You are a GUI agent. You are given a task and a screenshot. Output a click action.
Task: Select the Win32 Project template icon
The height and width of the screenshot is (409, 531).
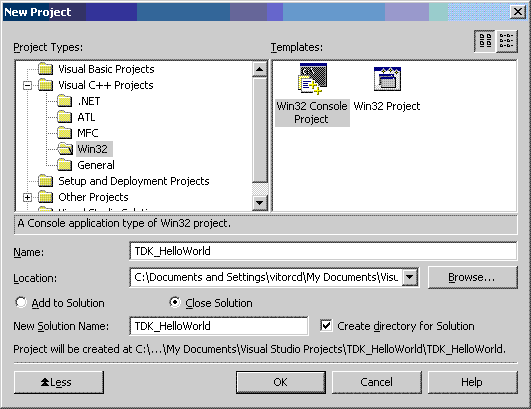(387, 79)
